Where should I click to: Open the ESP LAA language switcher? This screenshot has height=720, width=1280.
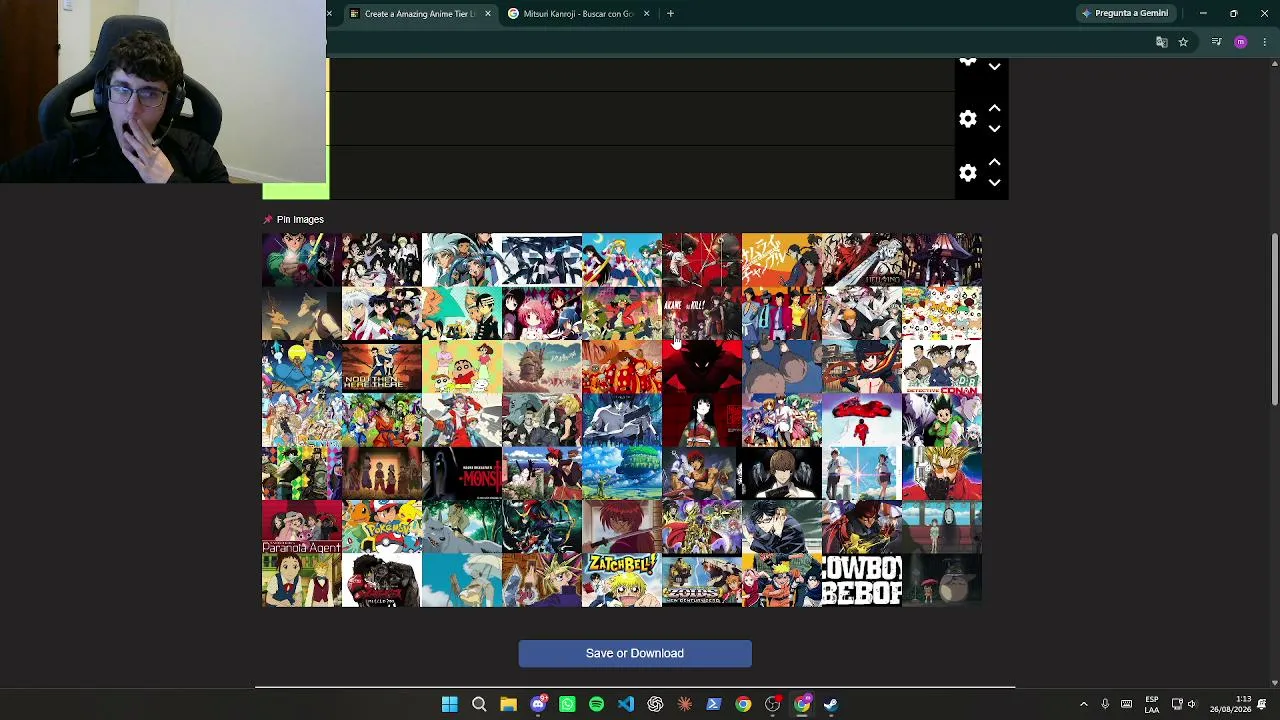coord(1152,704)
